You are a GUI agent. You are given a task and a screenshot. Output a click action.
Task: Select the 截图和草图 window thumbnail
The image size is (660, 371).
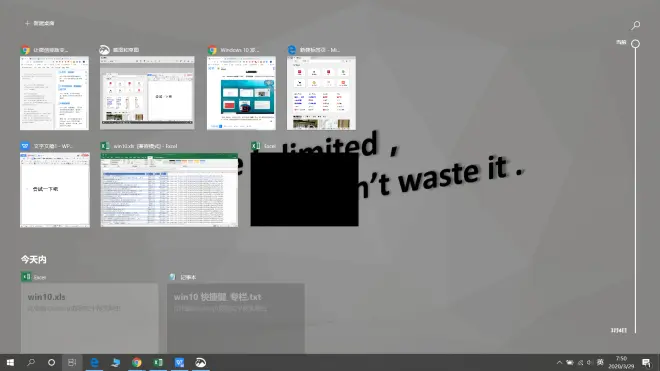[x=147, y=93]
